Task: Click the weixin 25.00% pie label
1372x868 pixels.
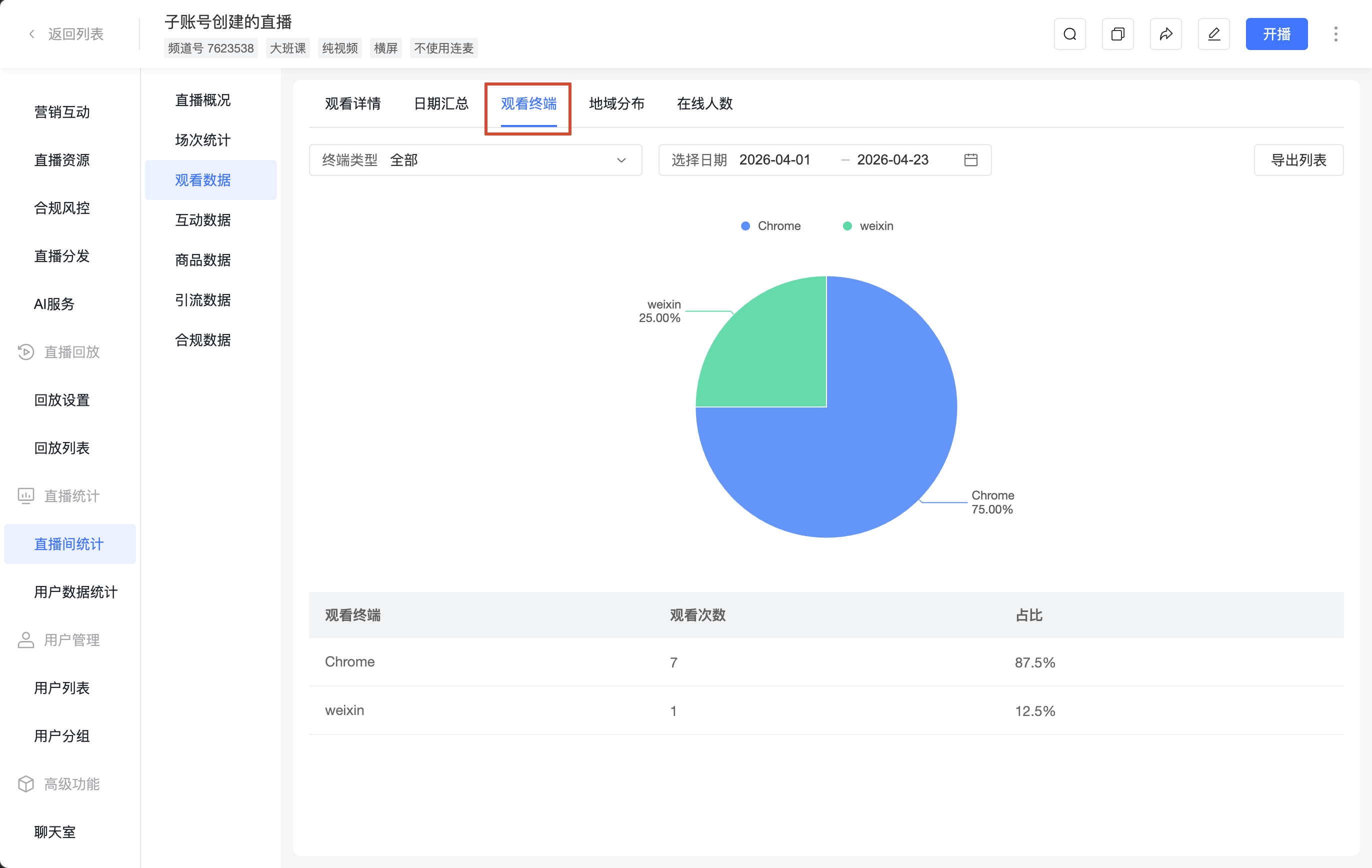Action: 660,311
